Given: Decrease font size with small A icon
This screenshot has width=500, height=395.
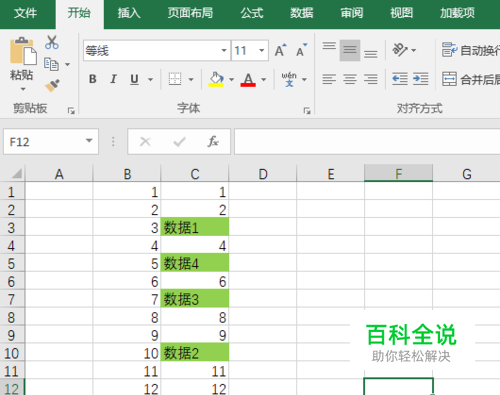Looking at the screenshot, I should [301, 50].
